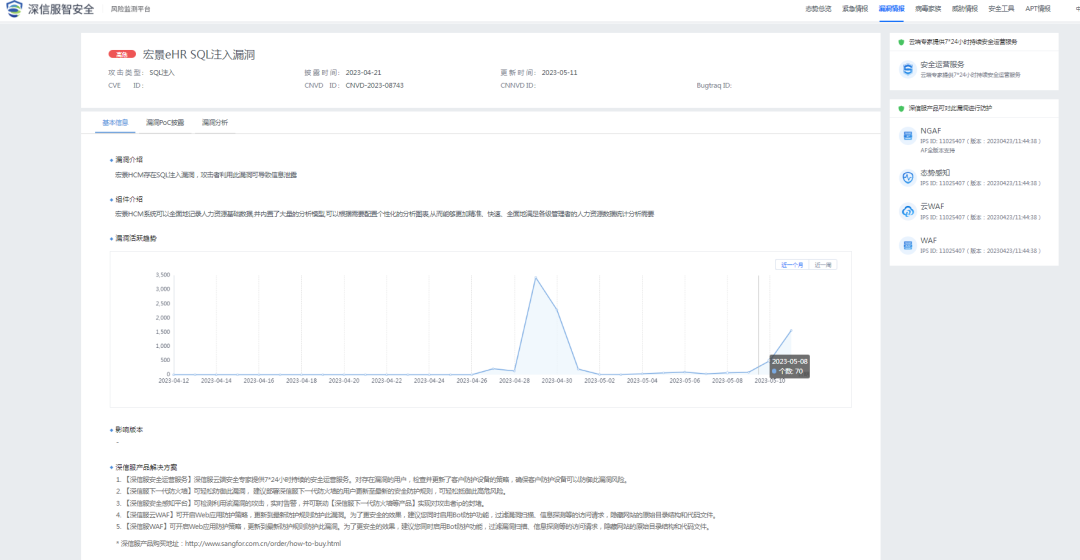Select 近一周 chart range button
The image size is (1080, 560).
[822, 265]
